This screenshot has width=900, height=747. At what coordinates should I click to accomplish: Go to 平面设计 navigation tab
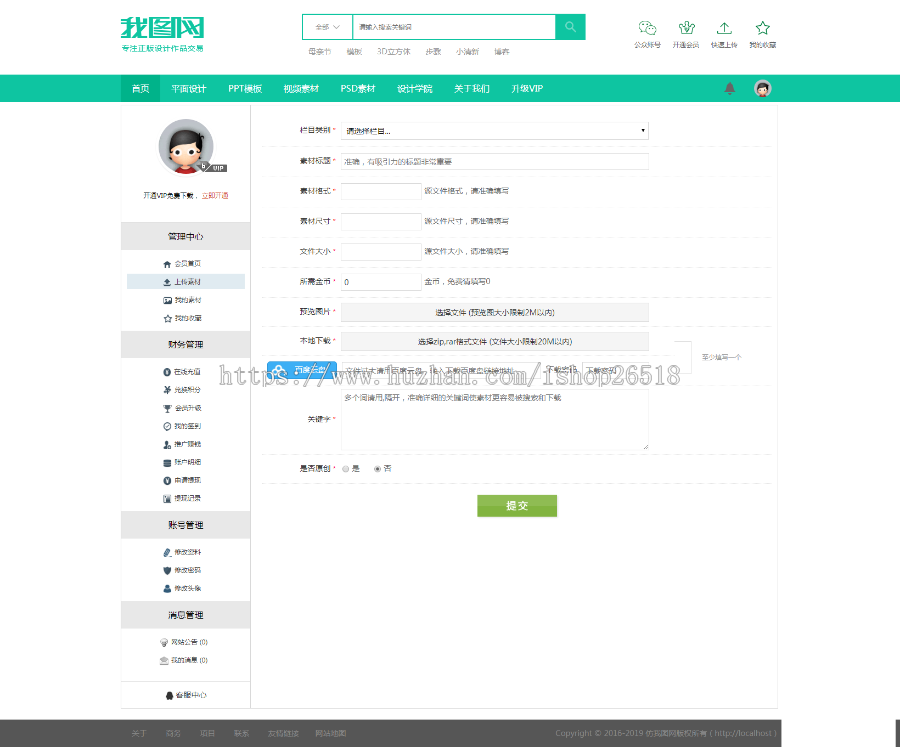click(188, 89)
